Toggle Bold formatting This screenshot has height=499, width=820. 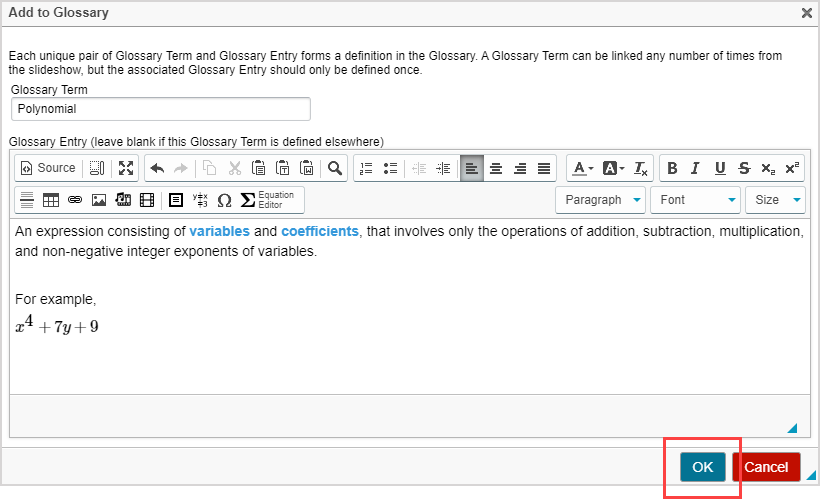click(x=672, y=168)
